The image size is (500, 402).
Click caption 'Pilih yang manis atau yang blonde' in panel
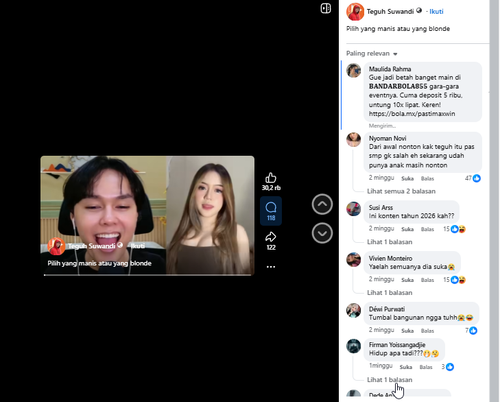[x=398, y=29]
